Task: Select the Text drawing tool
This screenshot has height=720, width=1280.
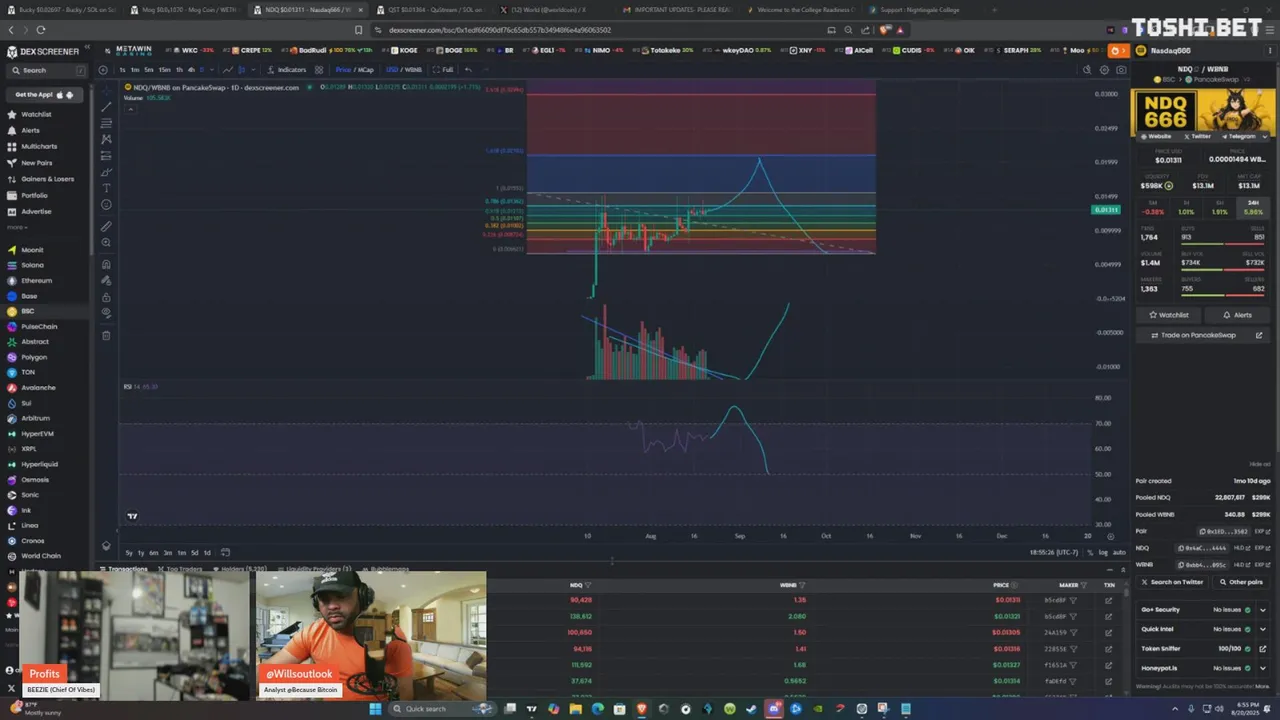Action: click(x=106, y=188)
